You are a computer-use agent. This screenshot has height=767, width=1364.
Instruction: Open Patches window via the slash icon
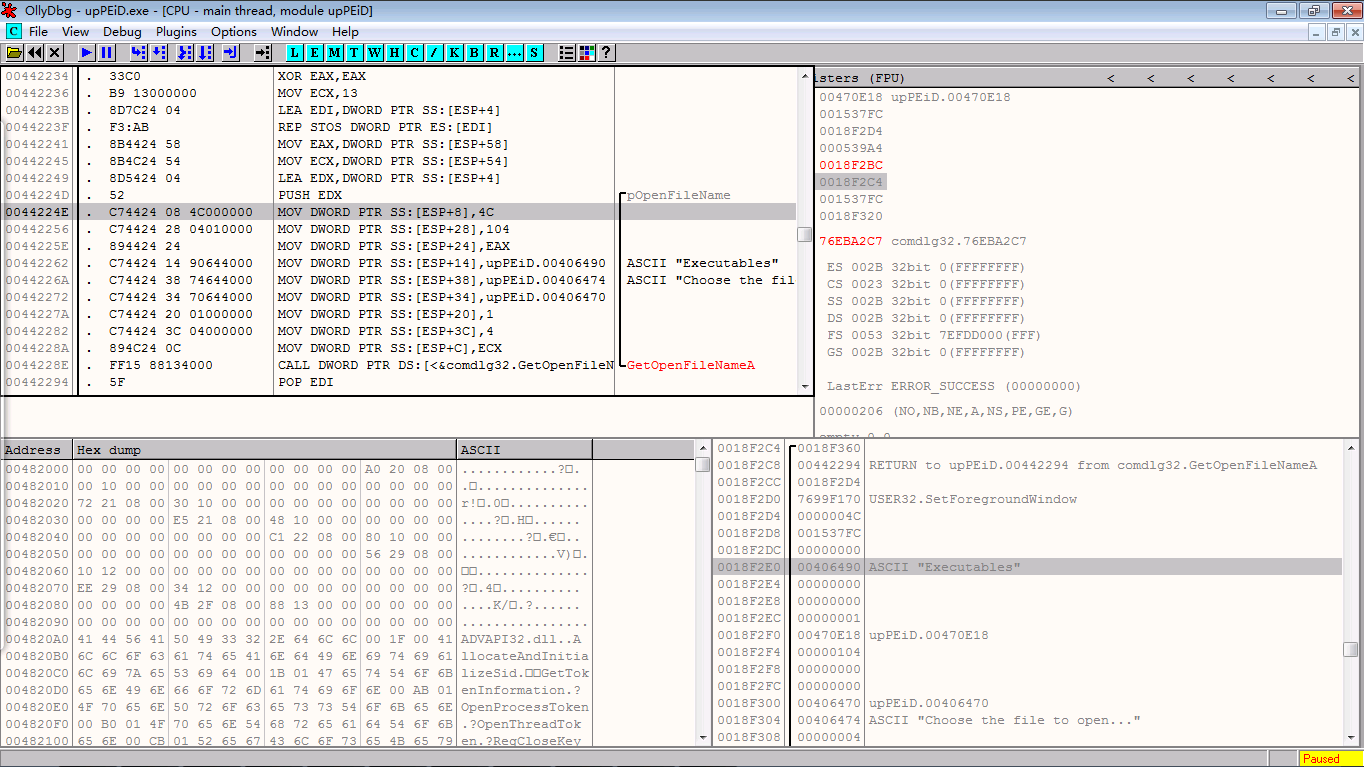435,52
